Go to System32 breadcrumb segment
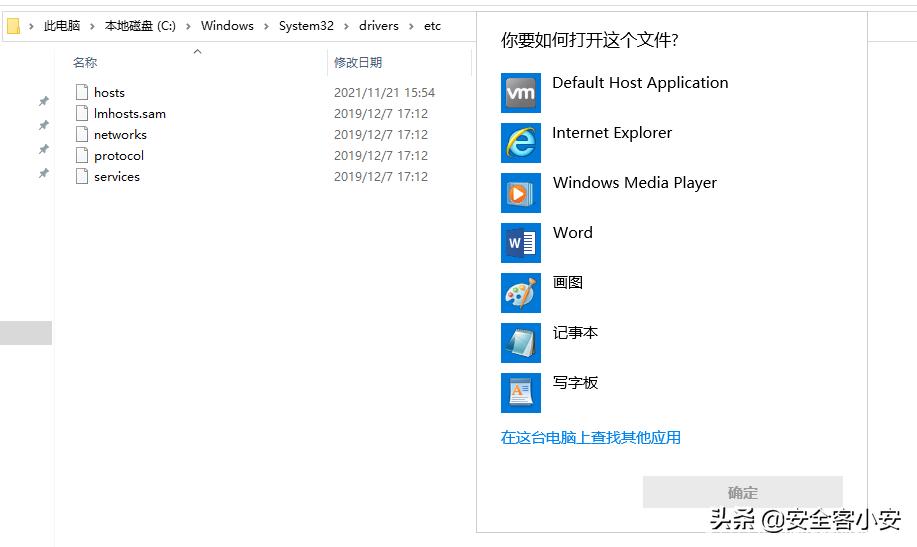Image resolution: width=917 pixels, height=547 pixels. pyautogui.click(x=306, y=26)
